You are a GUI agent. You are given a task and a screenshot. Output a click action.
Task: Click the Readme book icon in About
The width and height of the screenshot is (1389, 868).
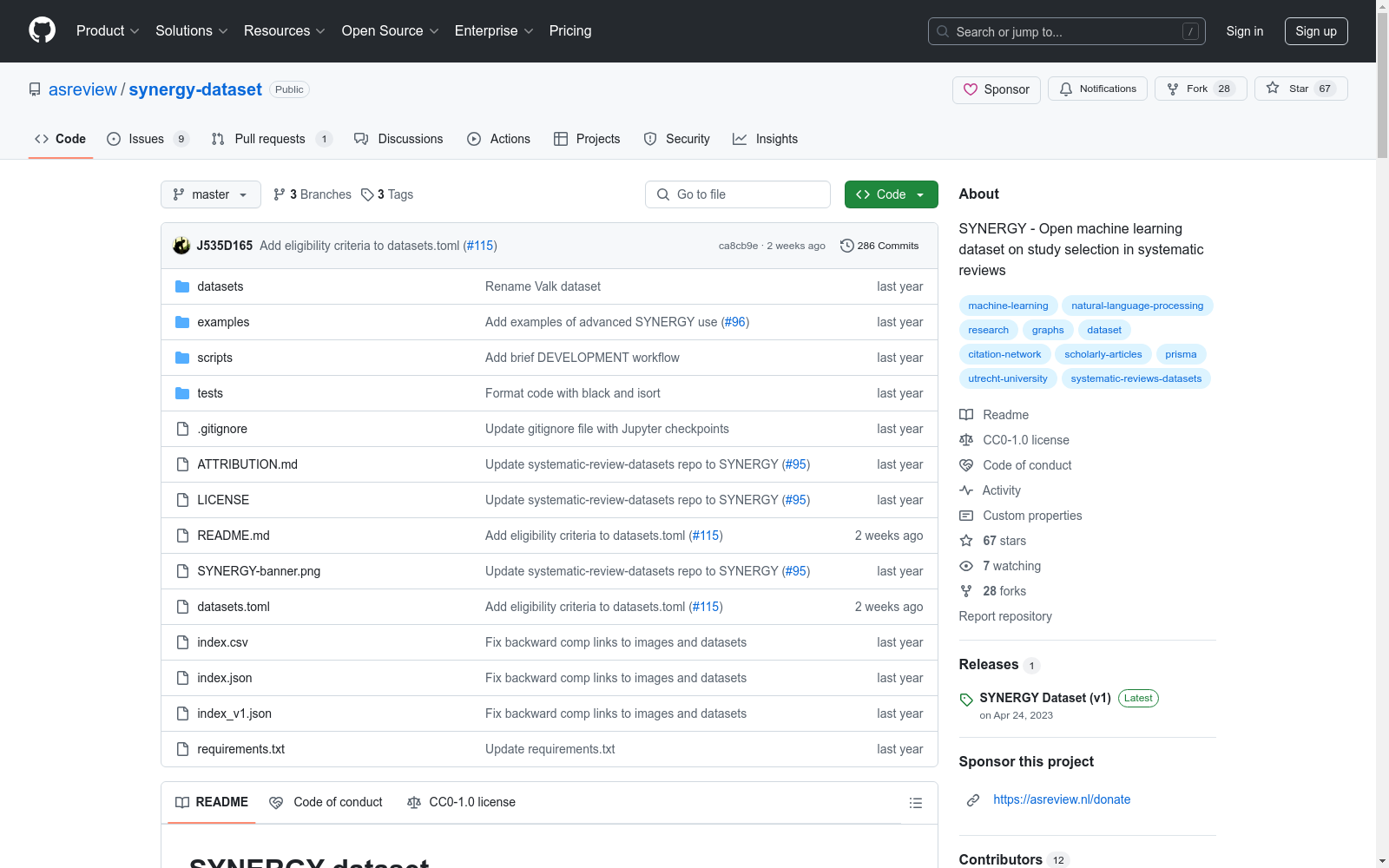tap(966, 415)
